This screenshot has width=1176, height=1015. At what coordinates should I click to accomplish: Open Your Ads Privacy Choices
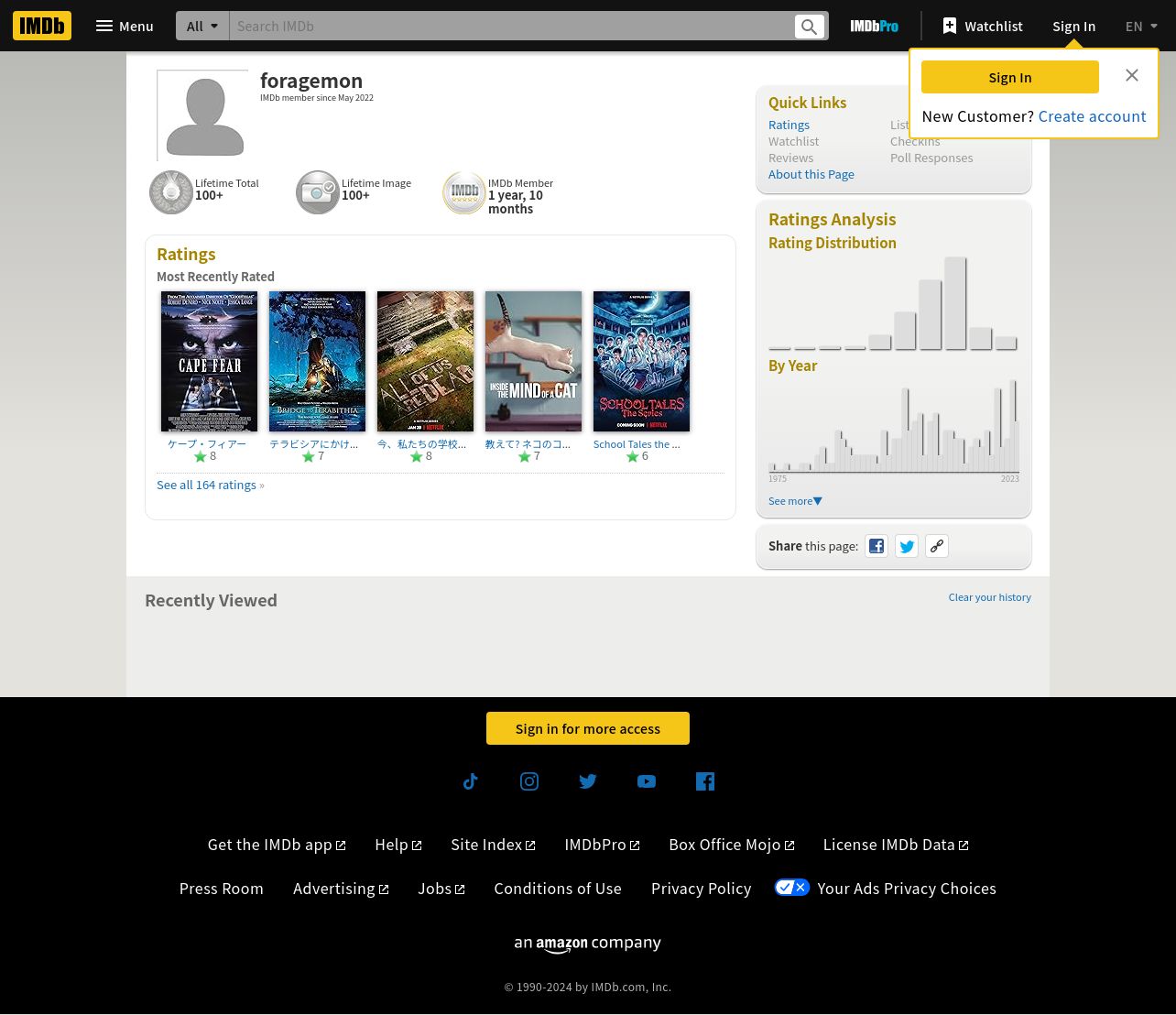[x=907, y=889]
